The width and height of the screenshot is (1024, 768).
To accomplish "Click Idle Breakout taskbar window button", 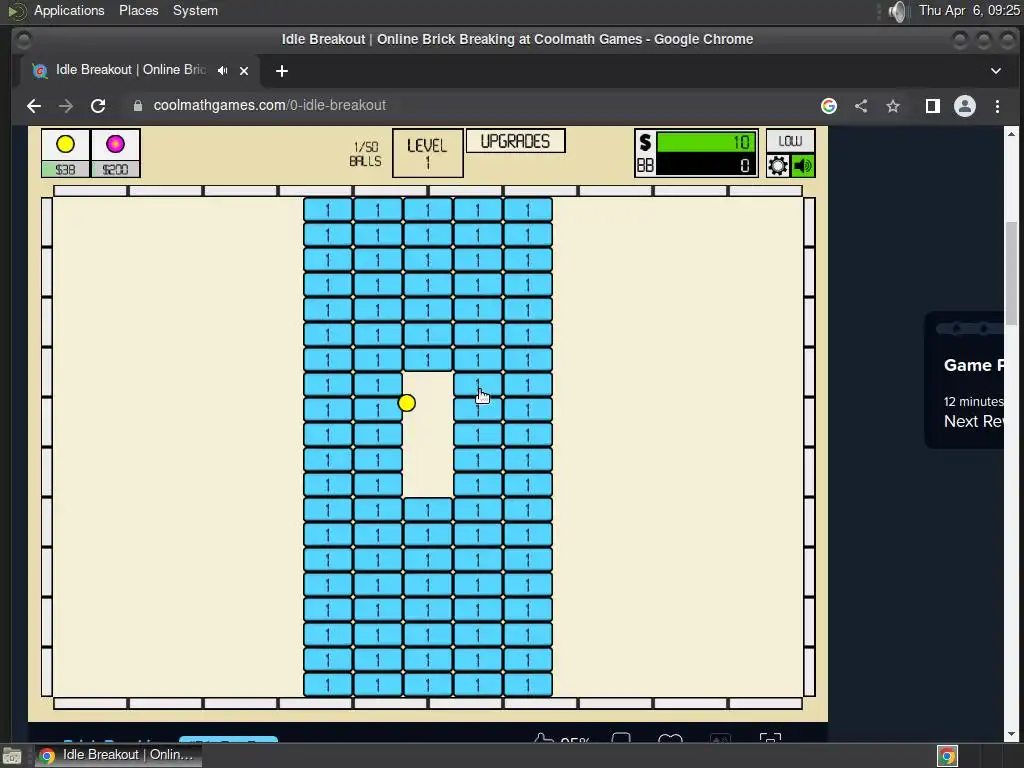I will (118, 755).
